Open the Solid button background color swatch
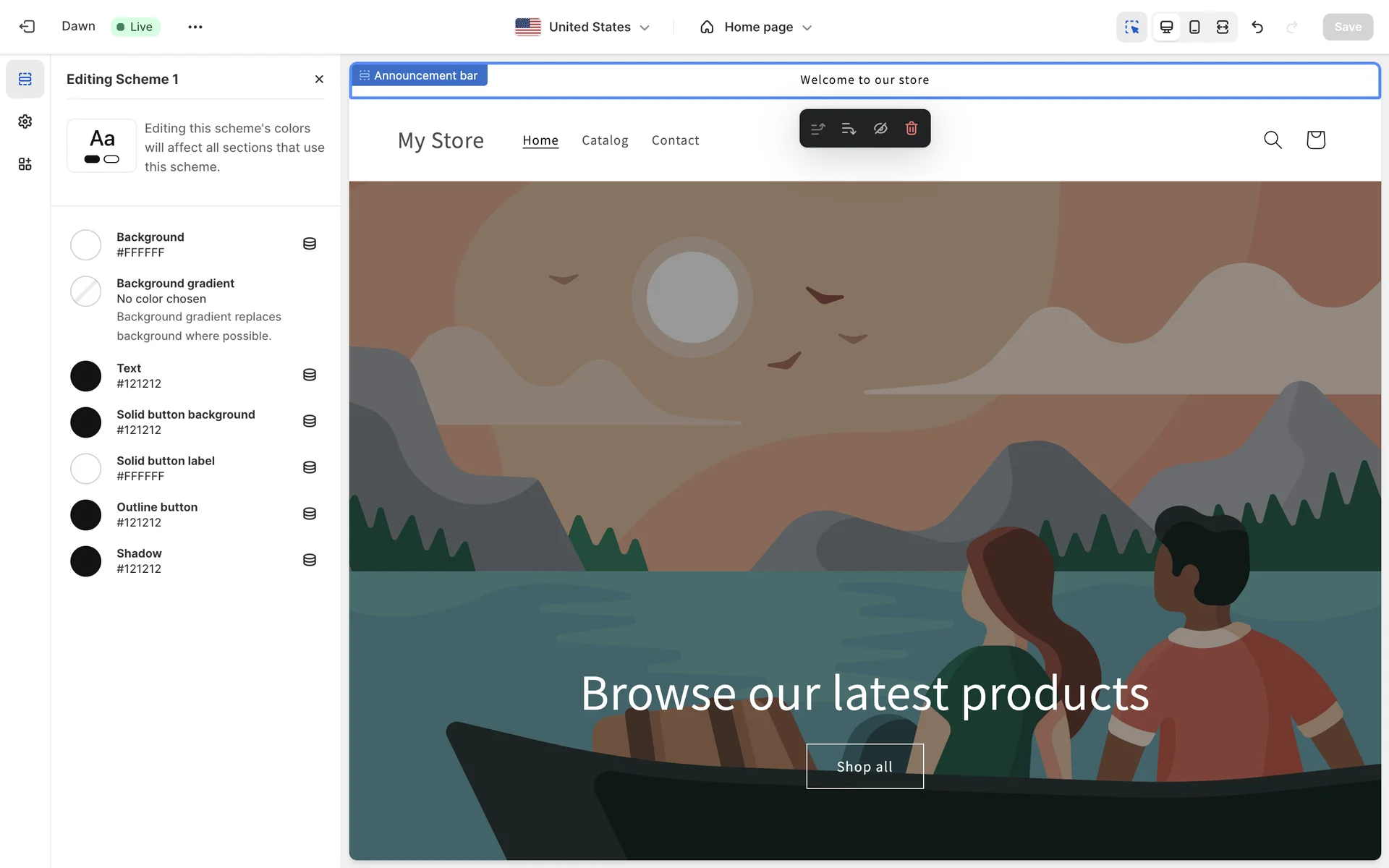The height and width of the screenshot is (868, 1389). coord(86,422)
